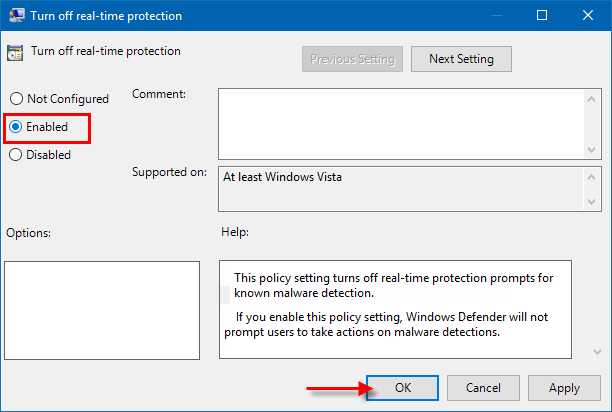
Task: Set the policy to Disabled
Action: pyautogui.click(x=16, y=155)
